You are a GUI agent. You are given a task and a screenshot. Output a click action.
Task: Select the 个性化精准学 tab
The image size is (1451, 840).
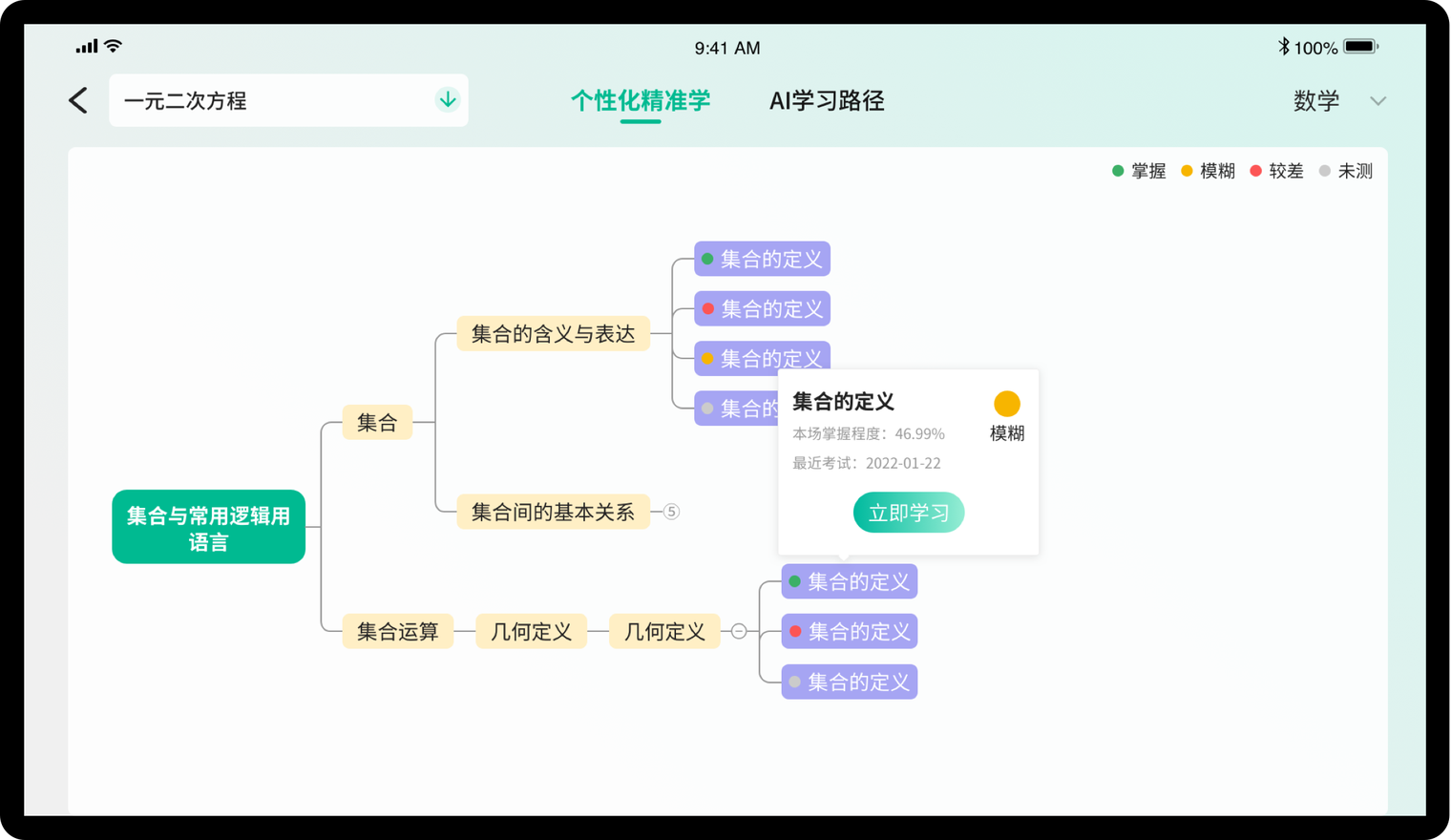[x=641, y=101]
